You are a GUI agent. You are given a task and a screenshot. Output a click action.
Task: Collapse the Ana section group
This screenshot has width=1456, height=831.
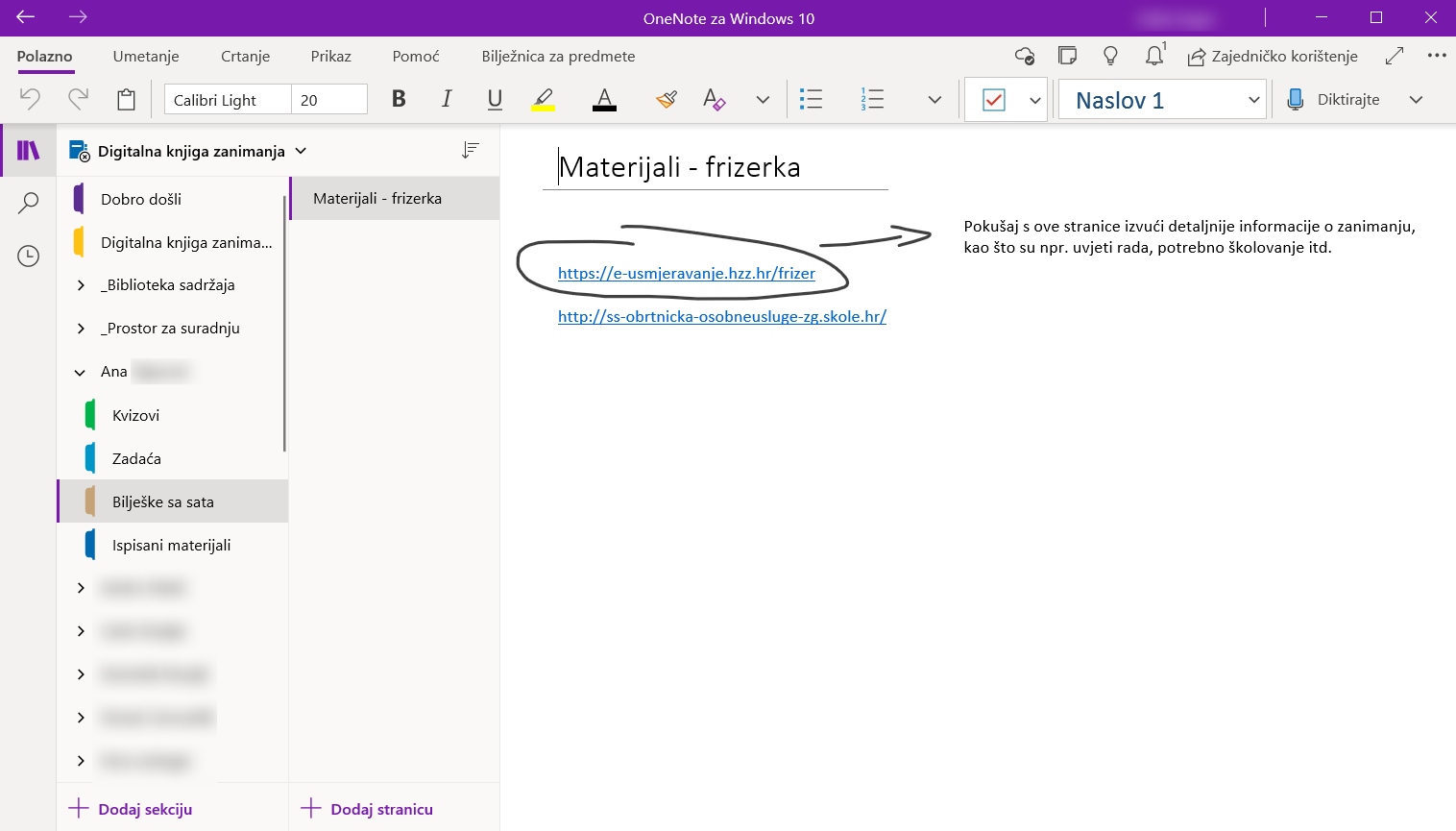pos(81,372)
